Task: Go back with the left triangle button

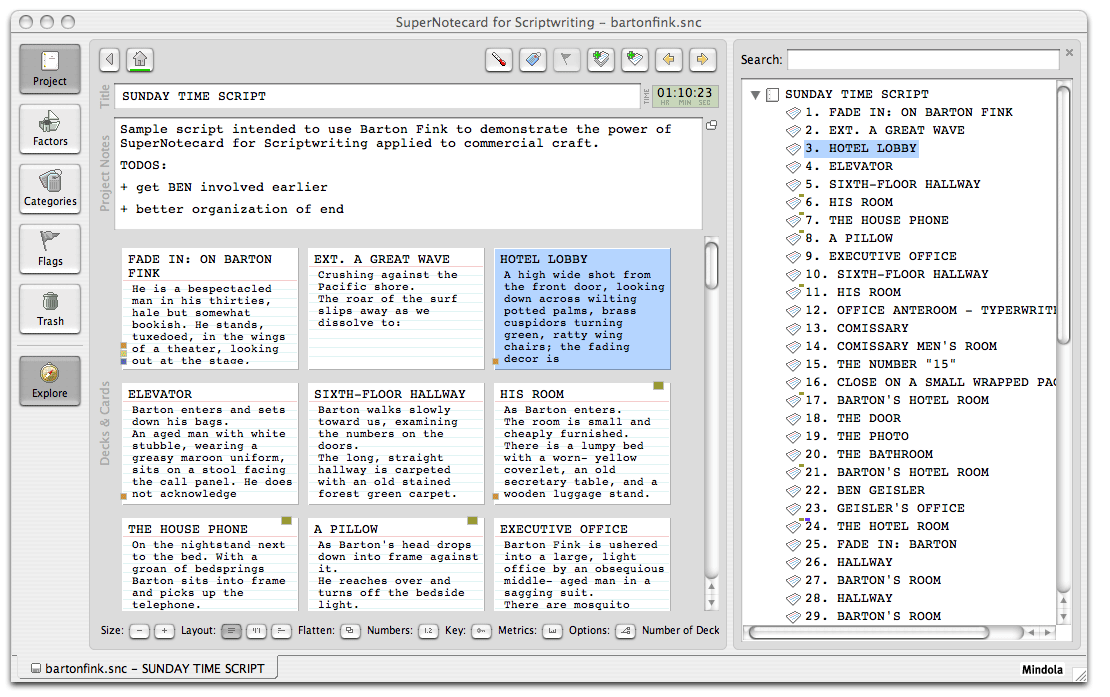Action: (x=110, y=59)
